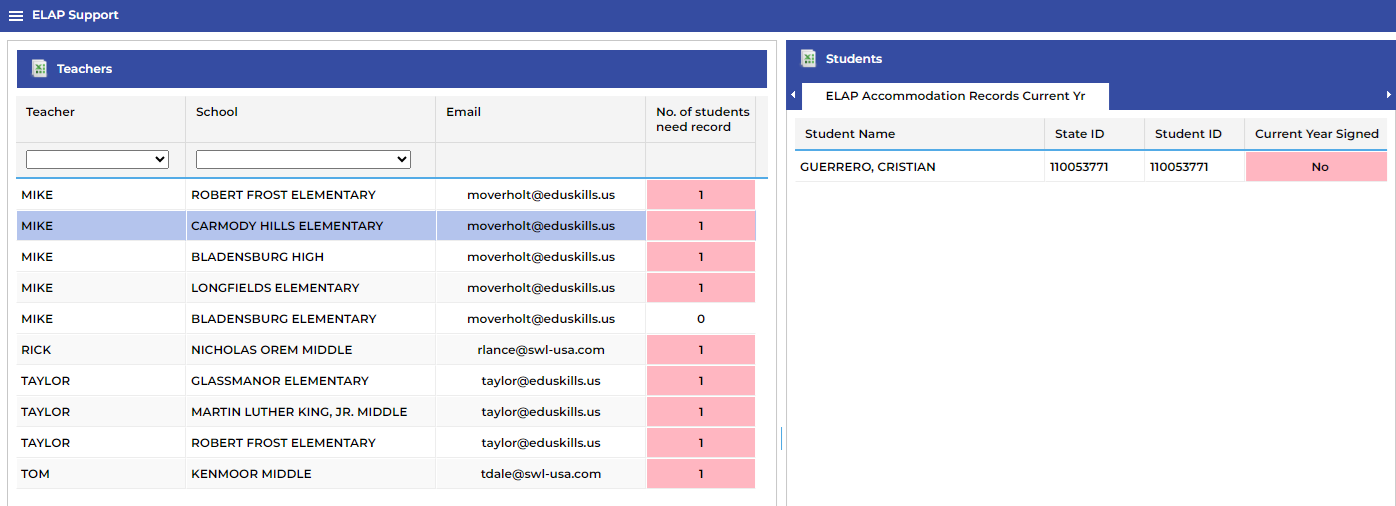Sort by the School column header
This screenshot has height=506, width=1396.
311,119
